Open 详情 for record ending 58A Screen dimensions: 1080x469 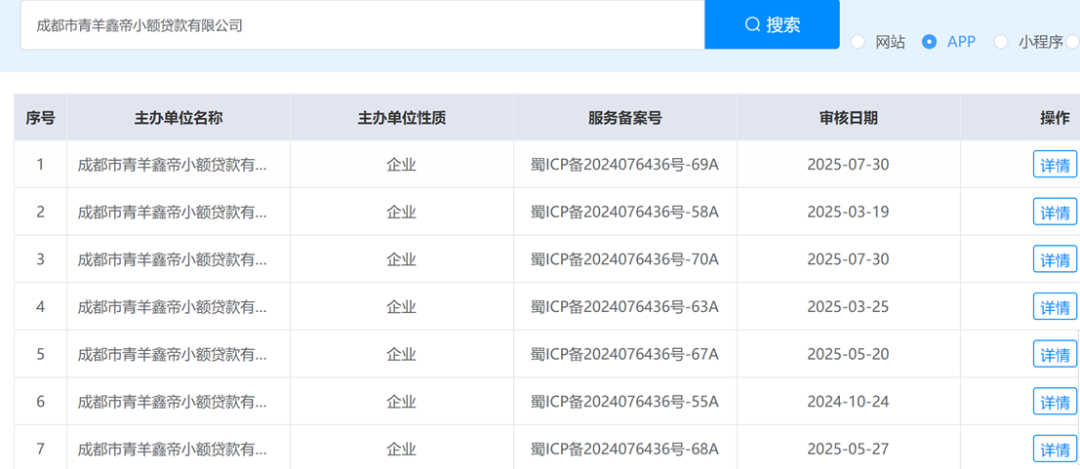(1055, 211)
